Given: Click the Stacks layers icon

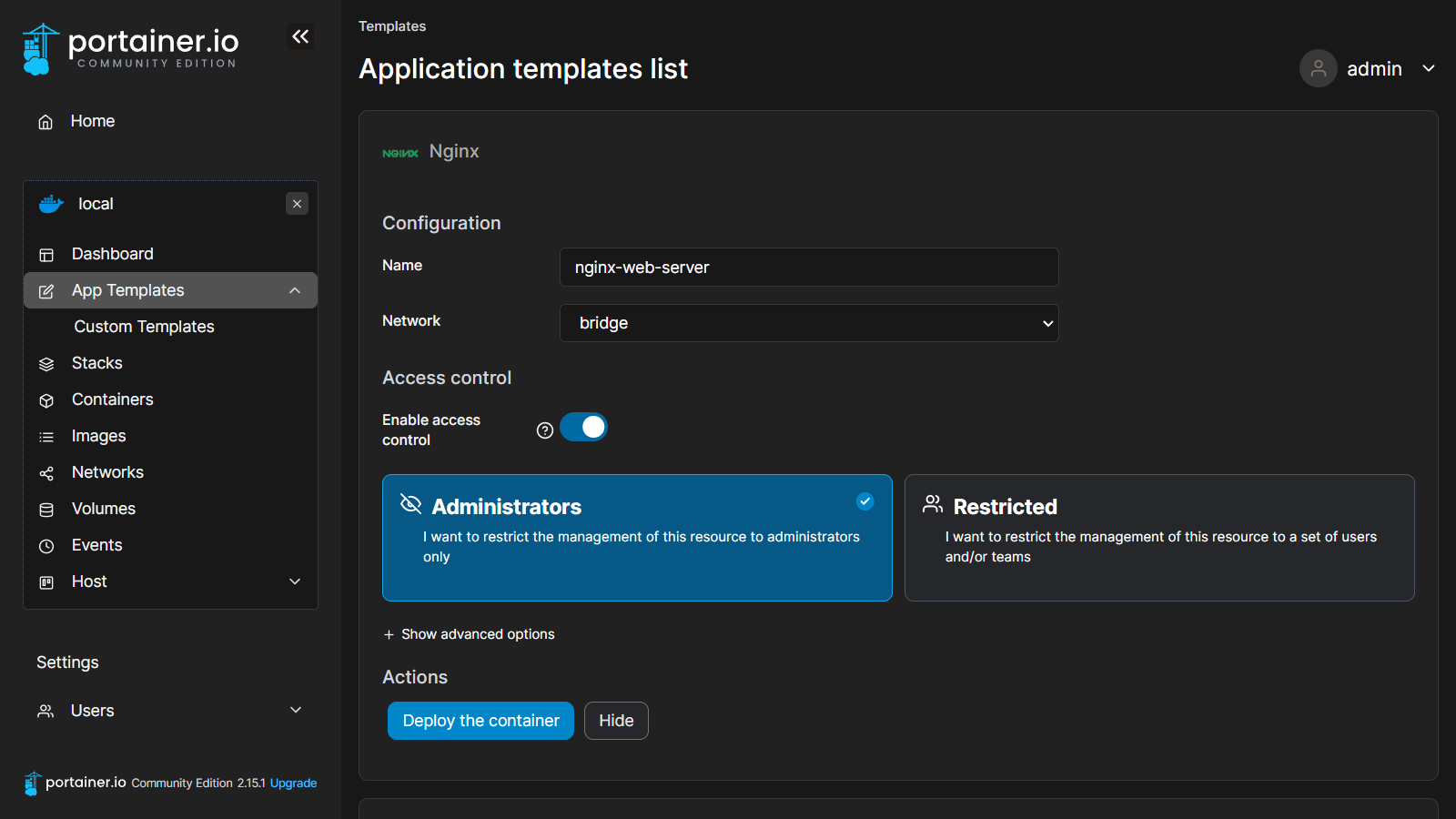Looking at the screenshot, I should click(x=46, y=364).
